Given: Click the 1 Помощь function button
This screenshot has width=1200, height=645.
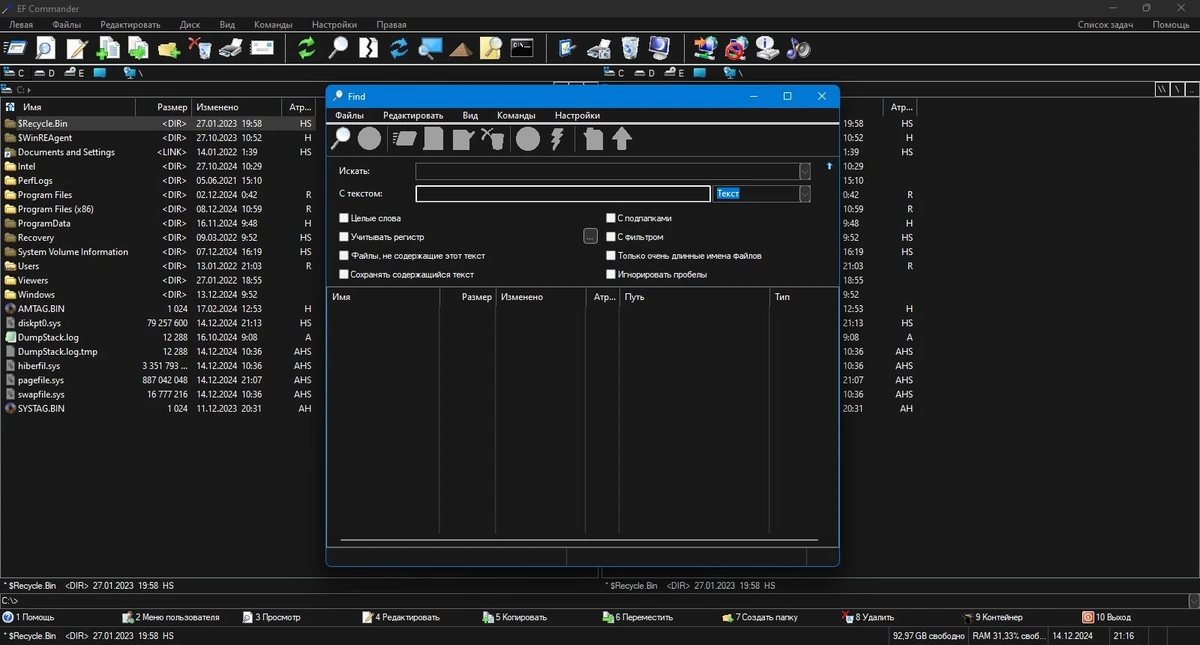Looking at the screenshot, I should pos(29,618).
